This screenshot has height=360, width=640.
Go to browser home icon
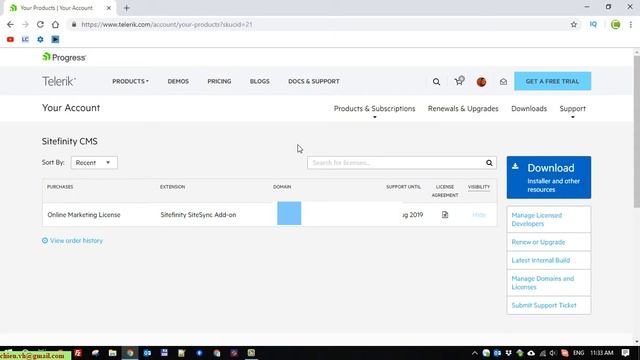[55, 24]
